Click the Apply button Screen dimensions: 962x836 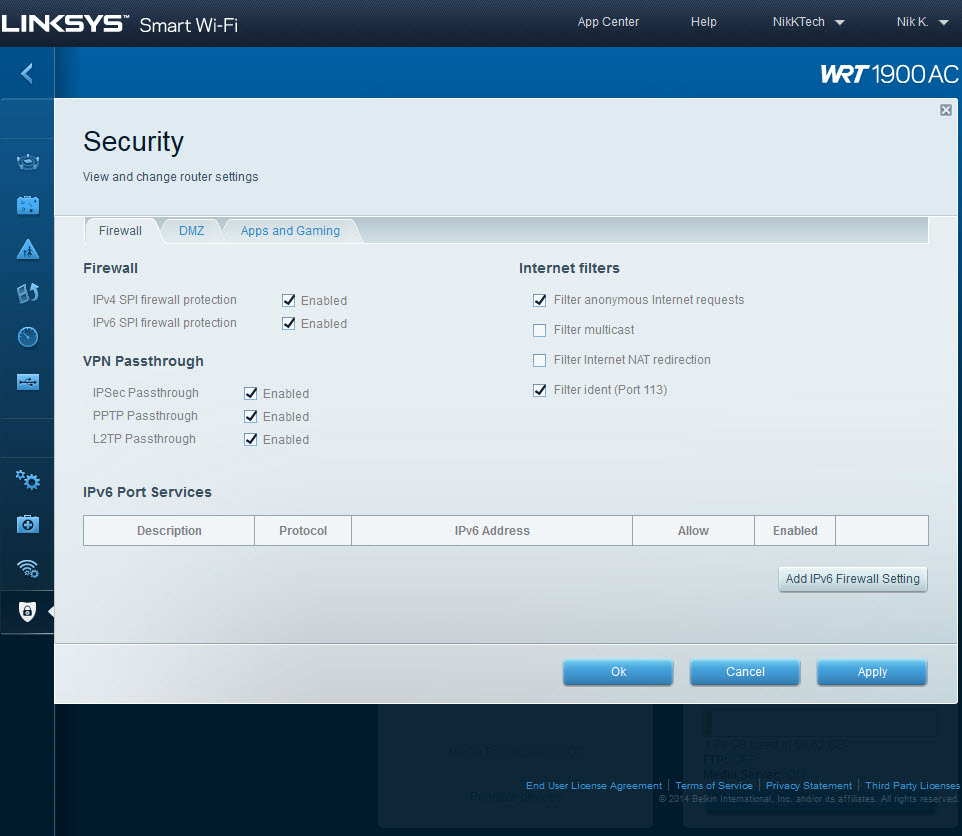(872, 672)
